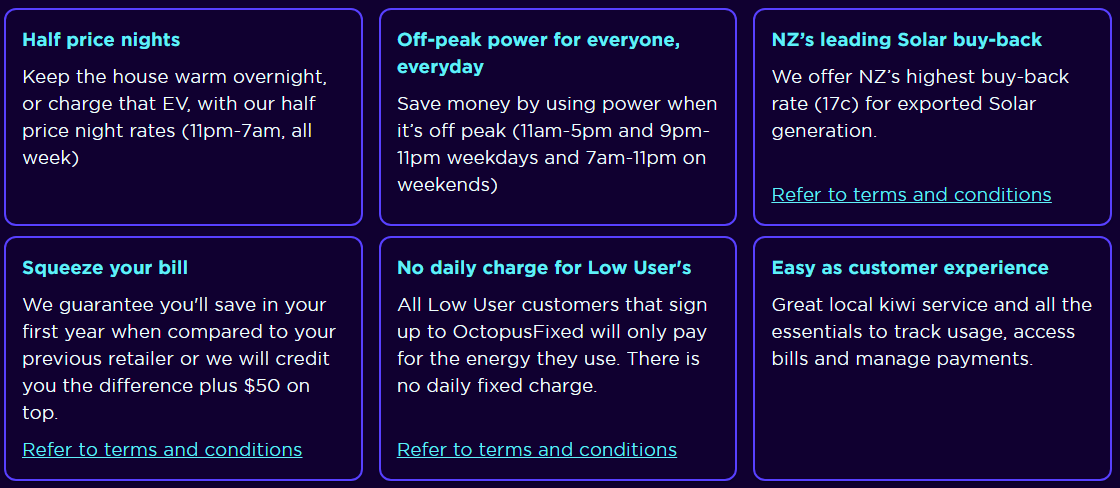Click the Half price nights heading
This screenshot has width=1120, height=488.
pyautogui.click(x=101, y=39)
